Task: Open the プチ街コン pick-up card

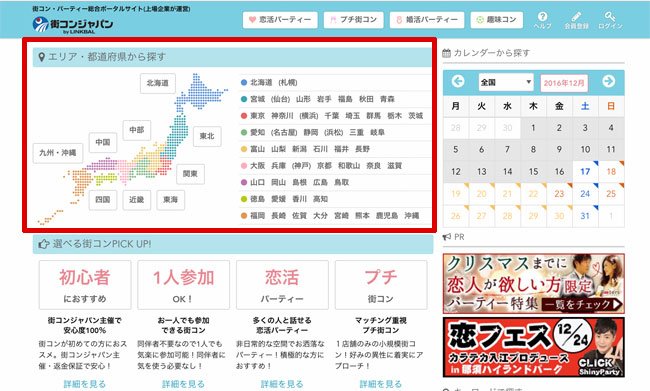Action: (381, 285)
